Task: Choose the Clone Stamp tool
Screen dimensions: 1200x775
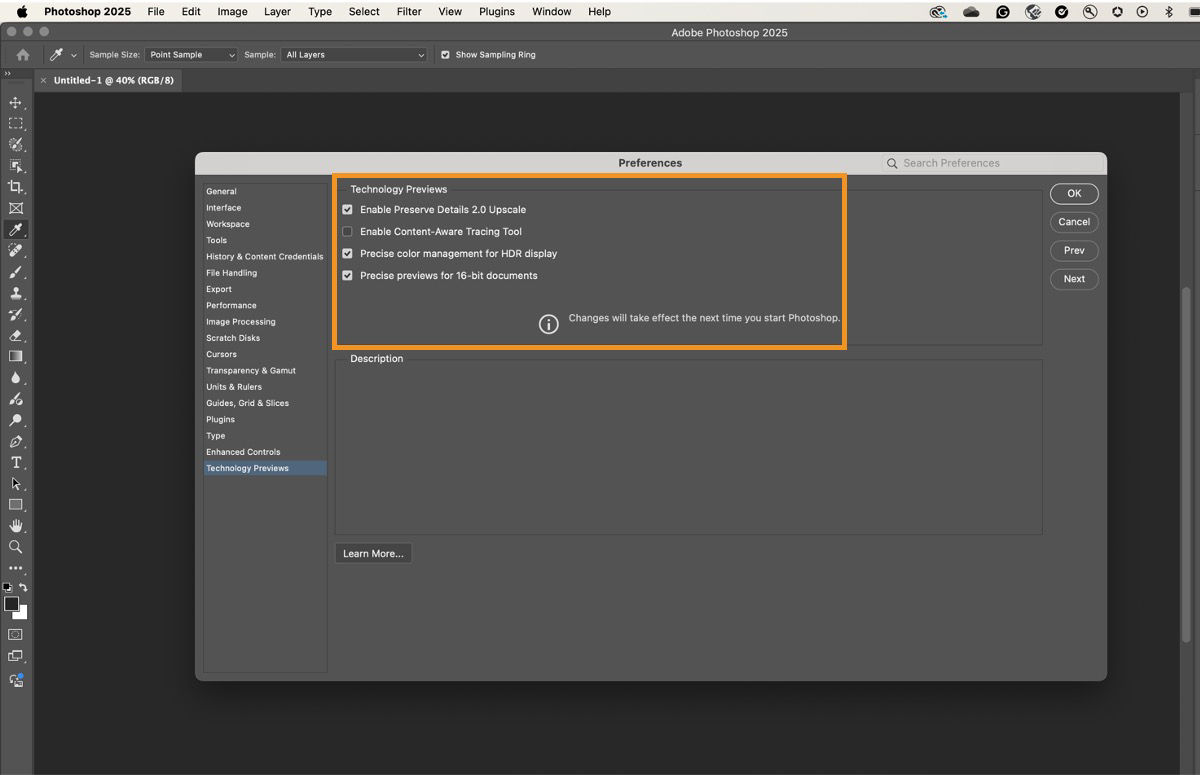Action: pos(15,293)
